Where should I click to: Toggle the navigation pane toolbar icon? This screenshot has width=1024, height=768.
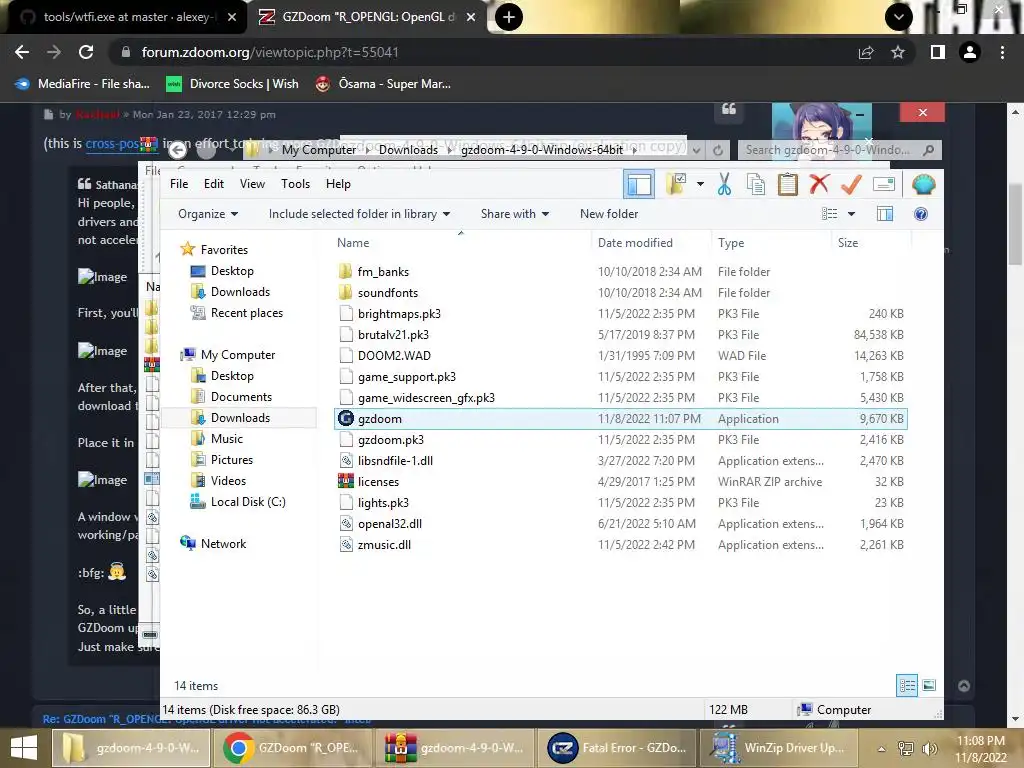[x=639, y=185]
